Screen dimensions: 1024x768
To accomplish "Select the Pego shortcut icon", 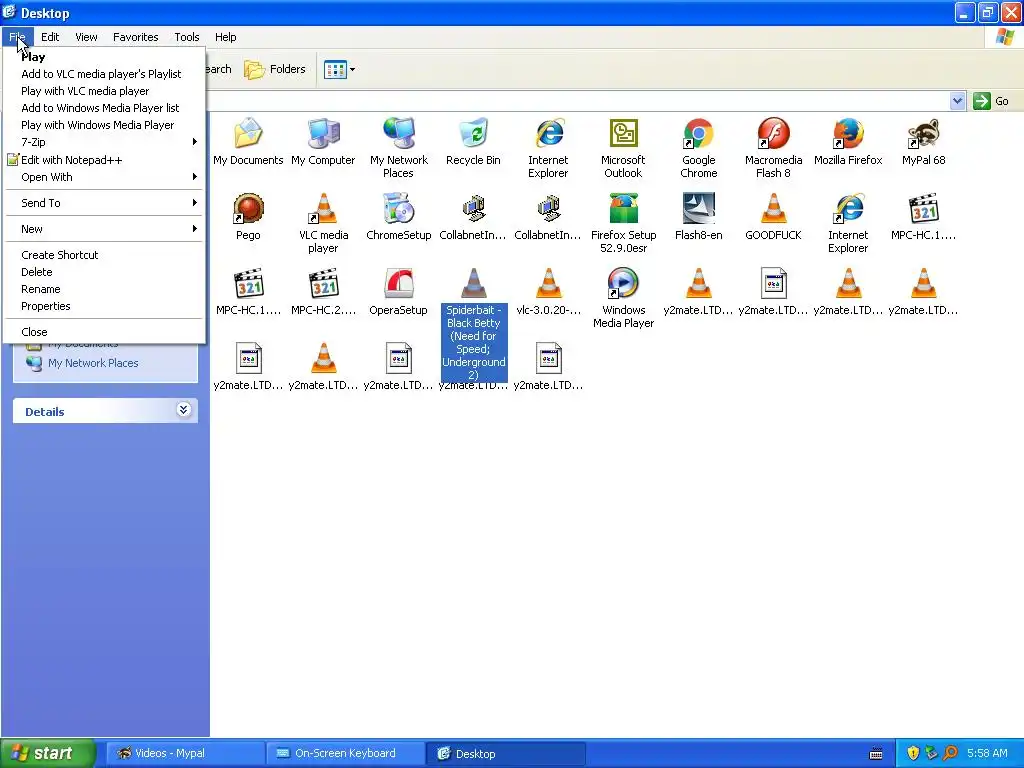I will [x=248, y=217].
